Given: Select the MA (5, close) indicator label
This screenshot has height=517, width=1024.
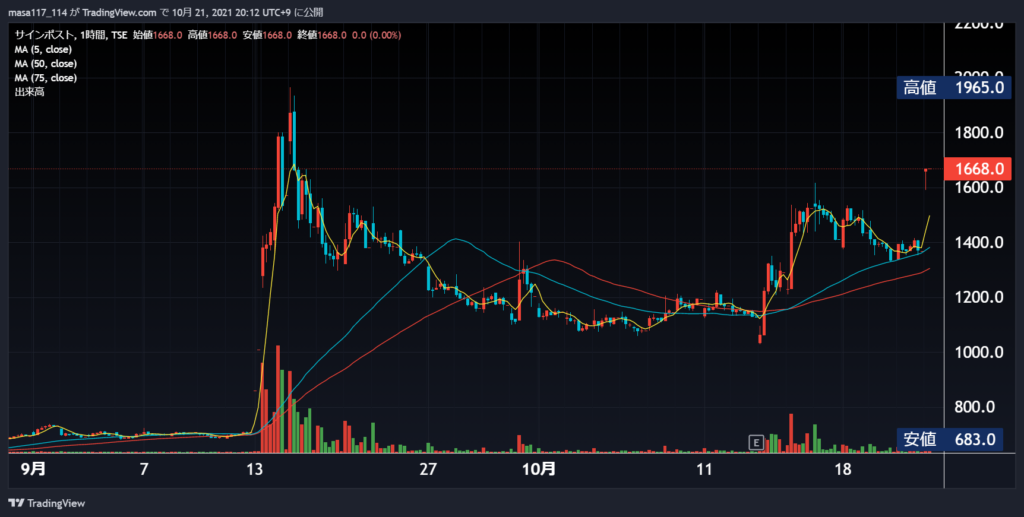Looking at the screenshot, I should click(43, 50).
